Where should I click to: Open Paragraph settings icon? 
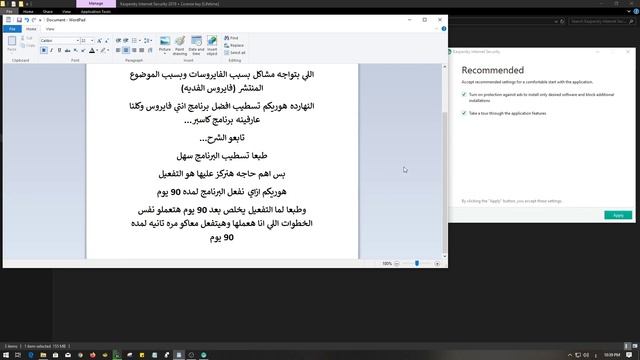pos(150,50)
